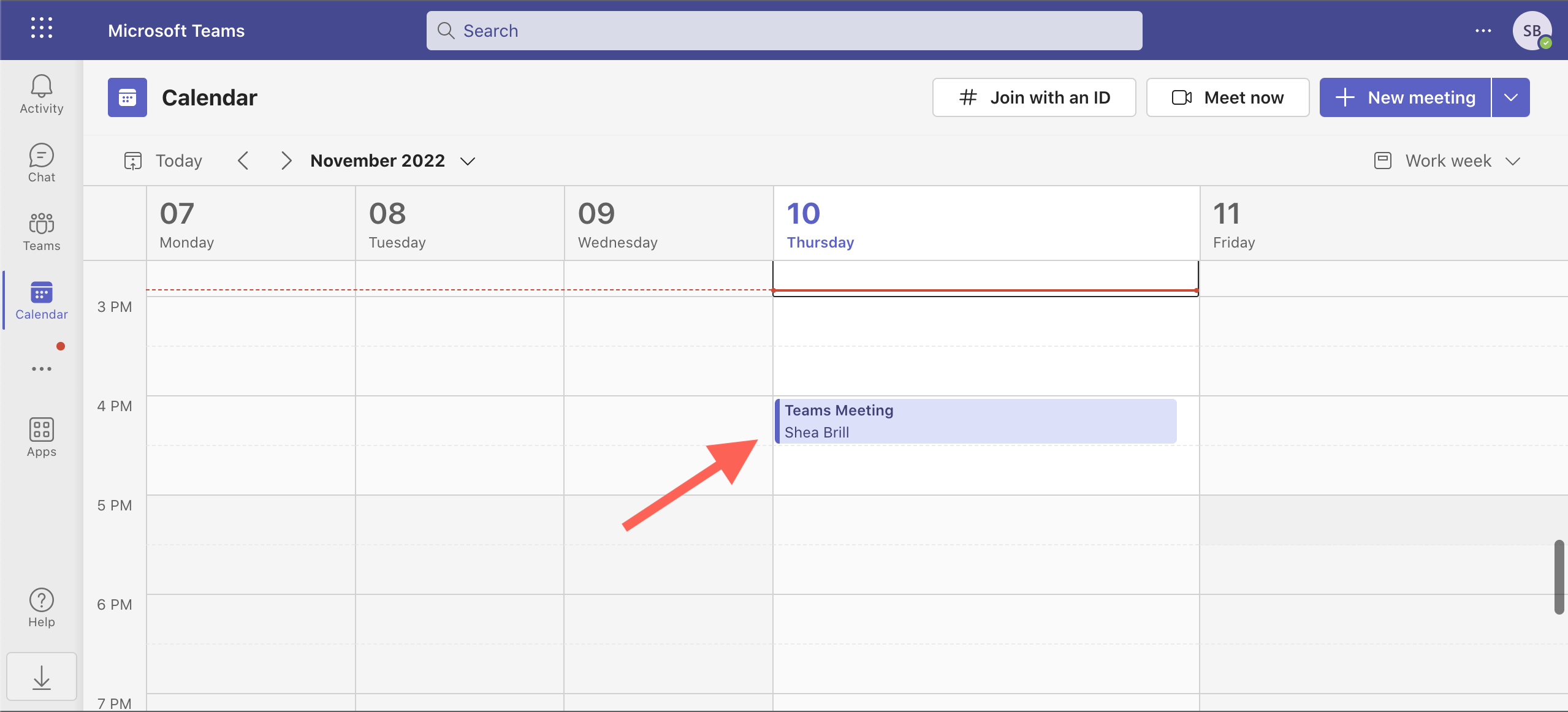
Task: Click the 07 Monday column header
Action: 251,224
